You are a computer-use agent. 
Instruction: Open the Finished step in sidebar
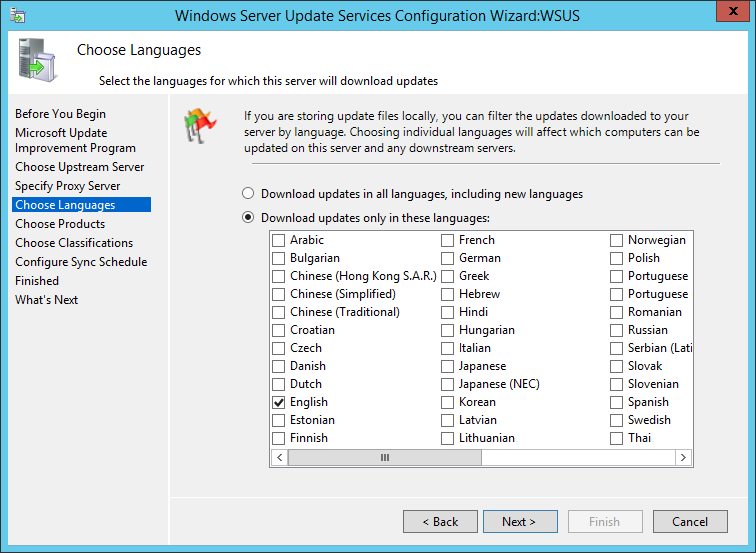pyautogui.click(x=37, y=281)
